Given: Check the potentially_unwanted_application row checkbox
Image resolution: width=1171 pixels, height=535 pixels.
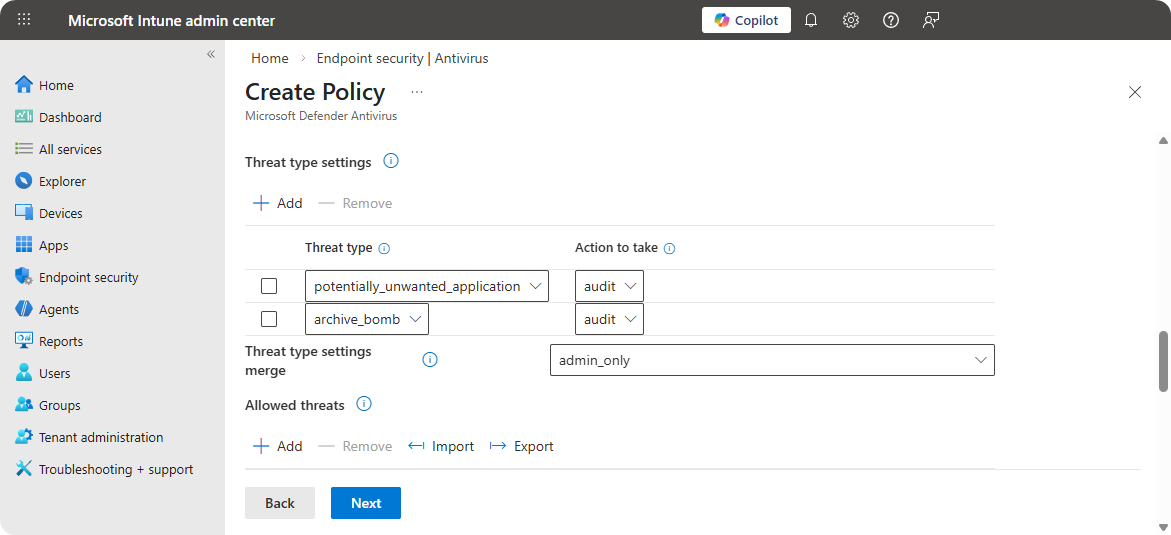Looking at the screenshot, I should click(269, 286).
